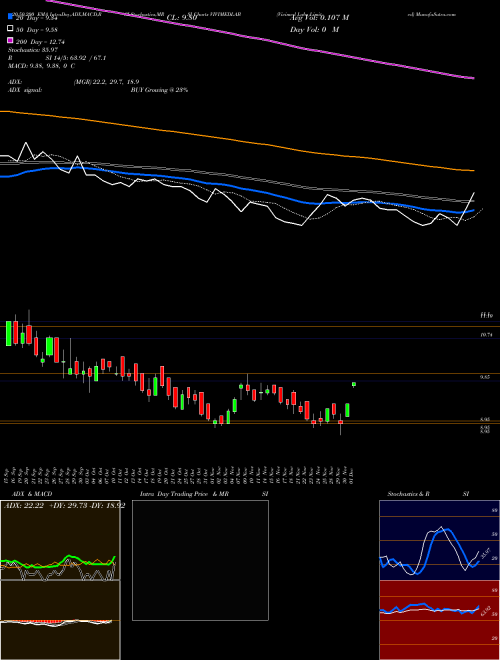The width and height of the screenshot is (500, 660).
Task: Click the 'Stochastics & R' panel title
Action: 410,494
